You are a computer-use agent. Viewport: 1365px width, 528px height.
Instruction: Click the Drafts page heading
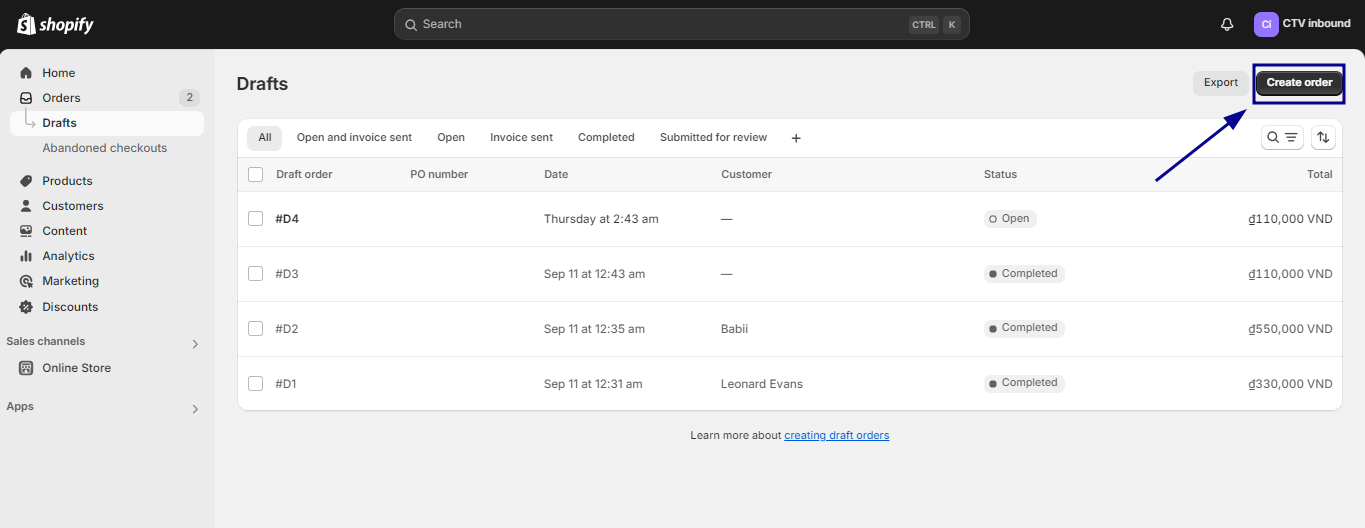tap(262, 84)
